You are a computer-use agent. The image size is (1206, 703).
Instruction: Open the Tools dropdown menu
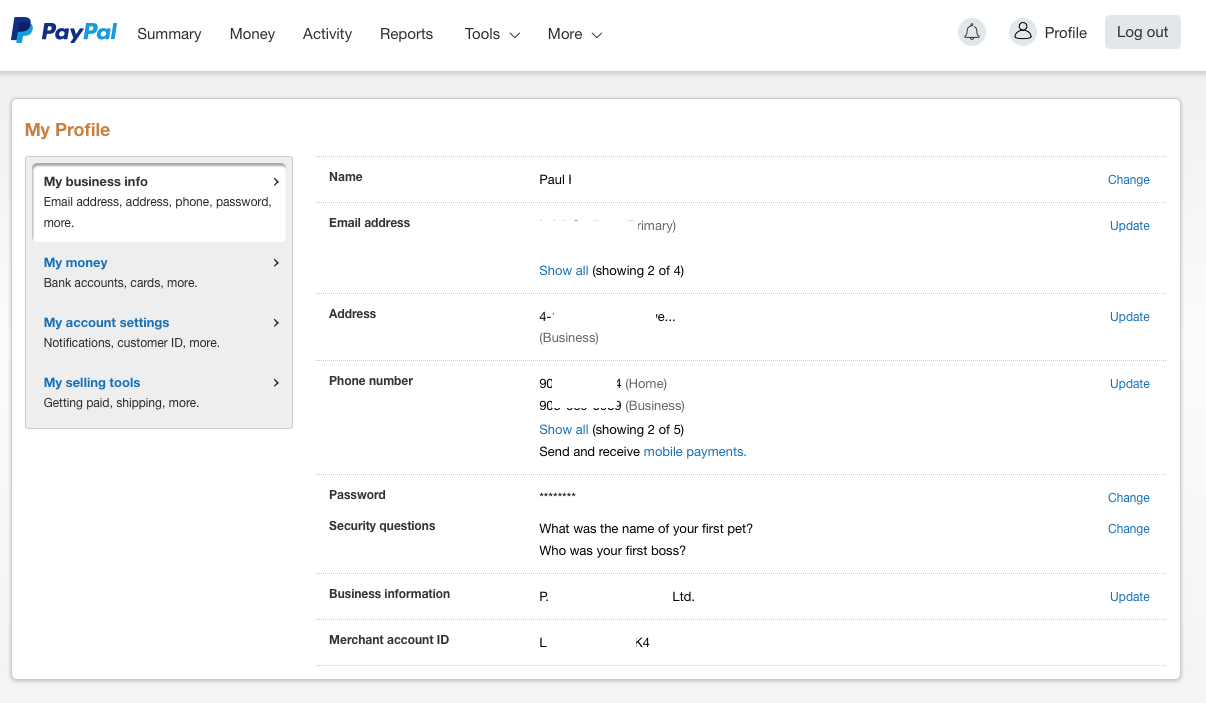(492, 34)
